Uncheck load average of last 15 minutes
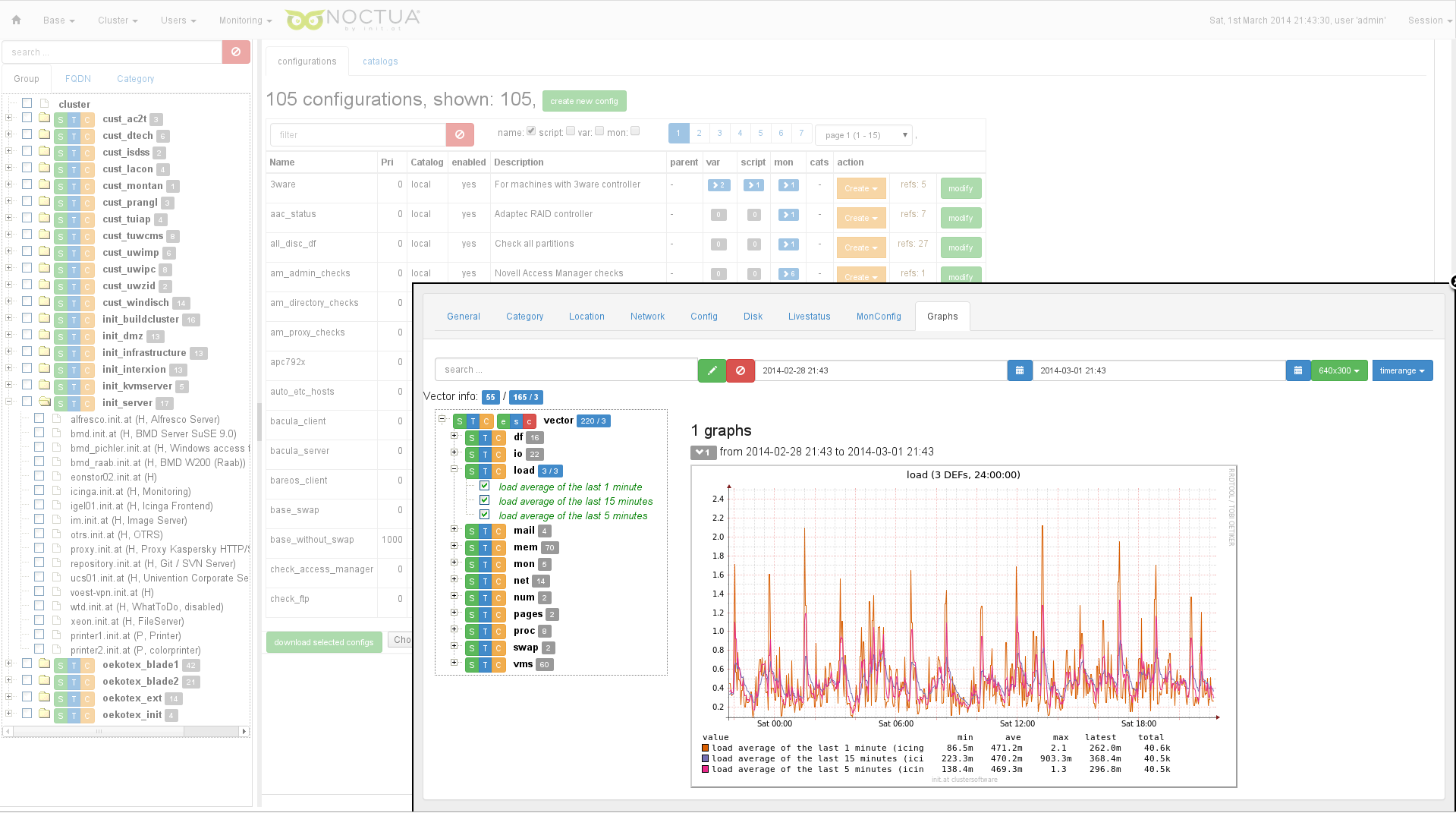The width and height of the screenshot is (1456, 813). click(x=484, y=500)
